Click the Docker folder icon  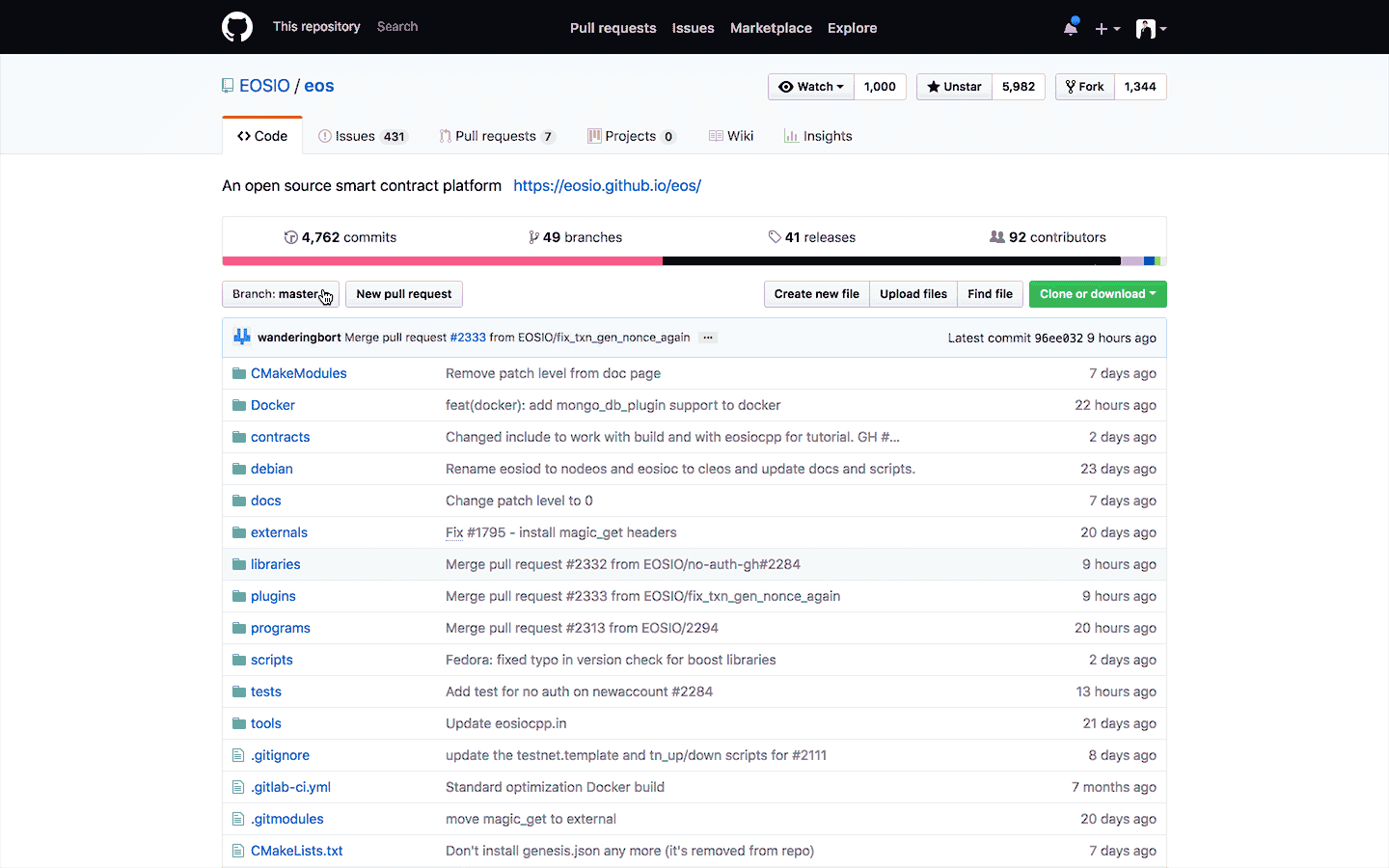pos(239,405)
